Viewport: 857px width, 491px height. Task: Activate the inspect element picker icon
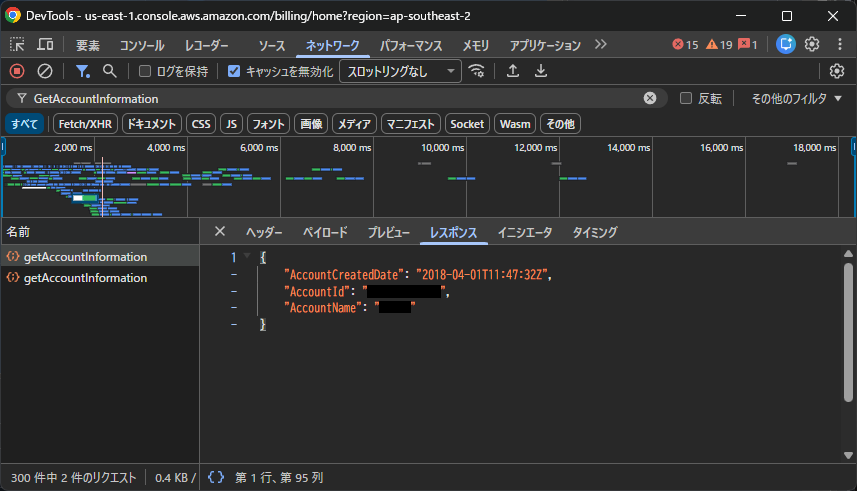tap(17, 44)
